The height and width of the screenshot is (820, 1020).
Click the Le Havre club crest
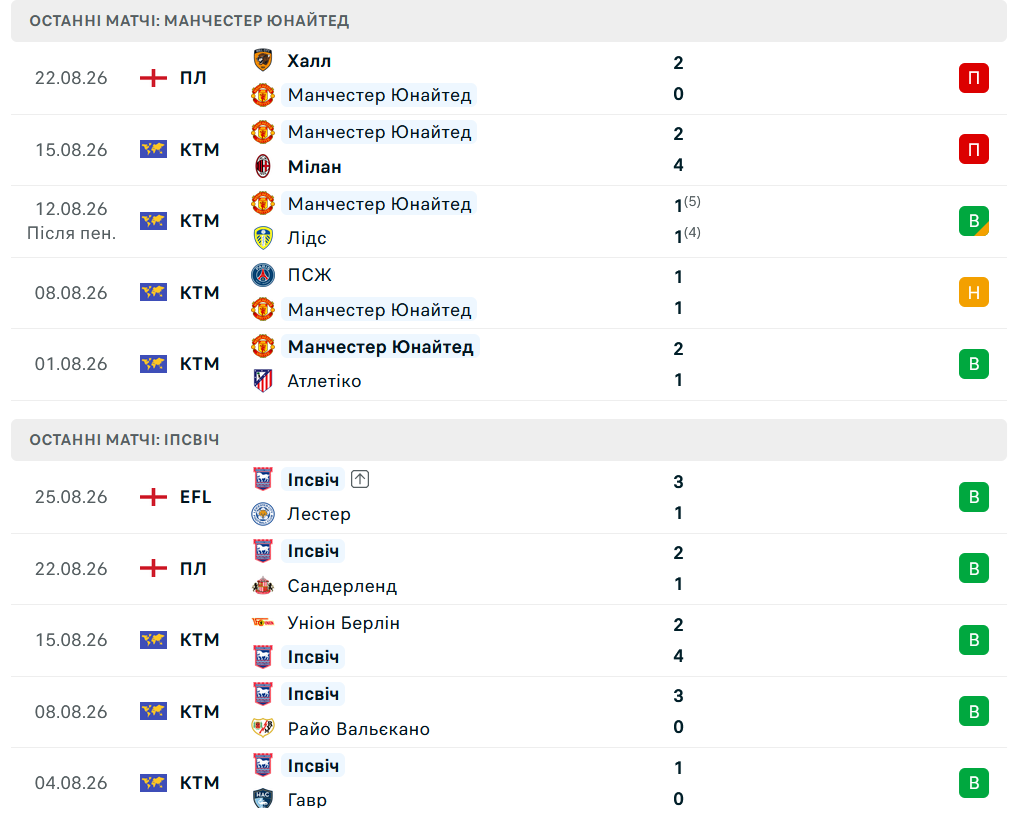(263, 799)
